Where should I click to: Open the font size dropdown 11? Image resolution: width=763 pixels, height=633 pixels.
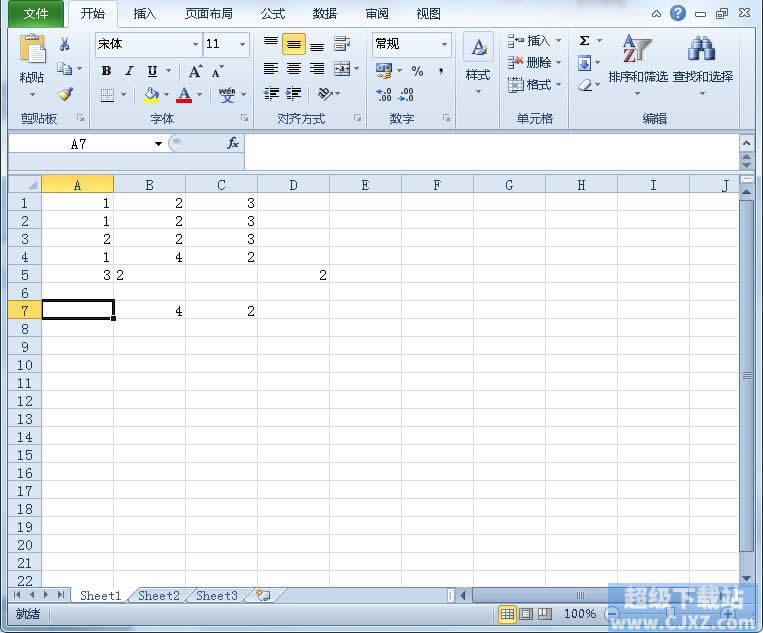pyautogui.click(x=242, y=44)
